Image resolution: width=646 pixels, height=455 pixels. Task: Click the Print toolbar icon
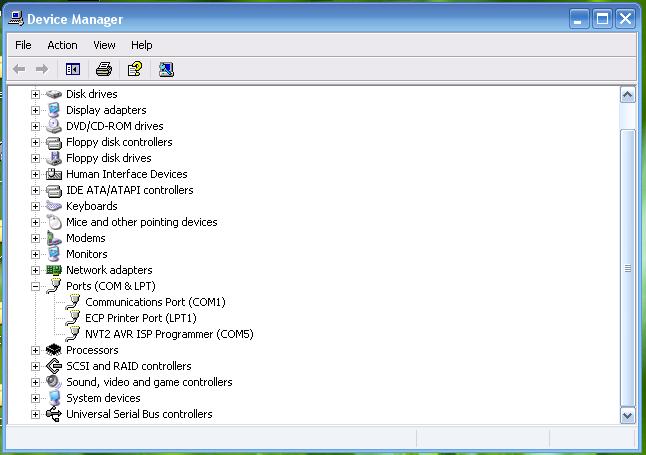(x=104, y=69)
